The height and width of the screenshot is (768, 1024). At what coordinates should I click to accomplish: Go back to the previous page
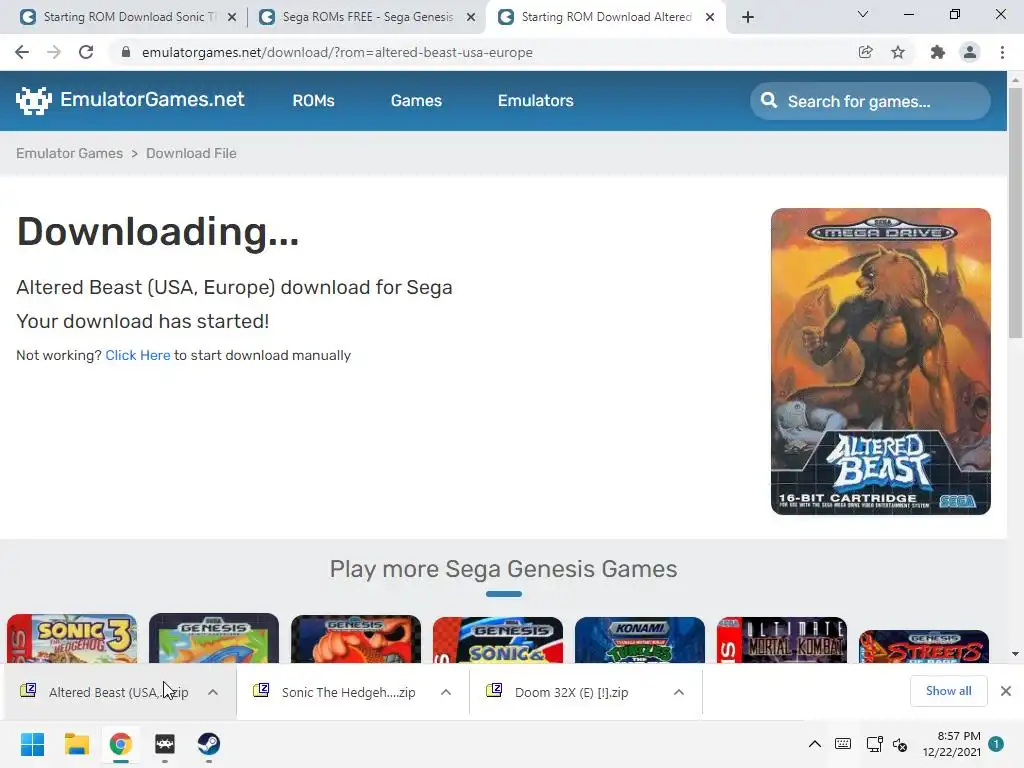pyautogui.click(x=22, y=52)
